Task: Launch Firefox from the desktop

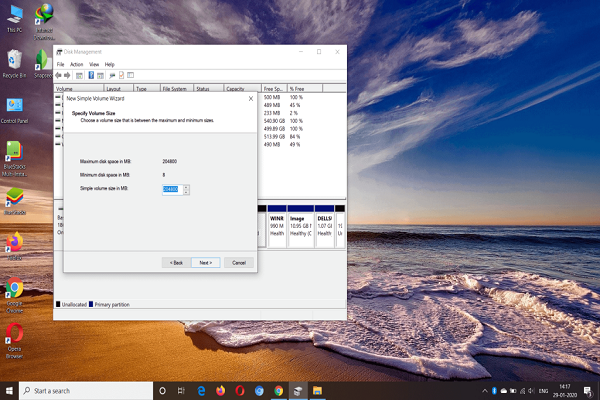Action: click(15, 243)
